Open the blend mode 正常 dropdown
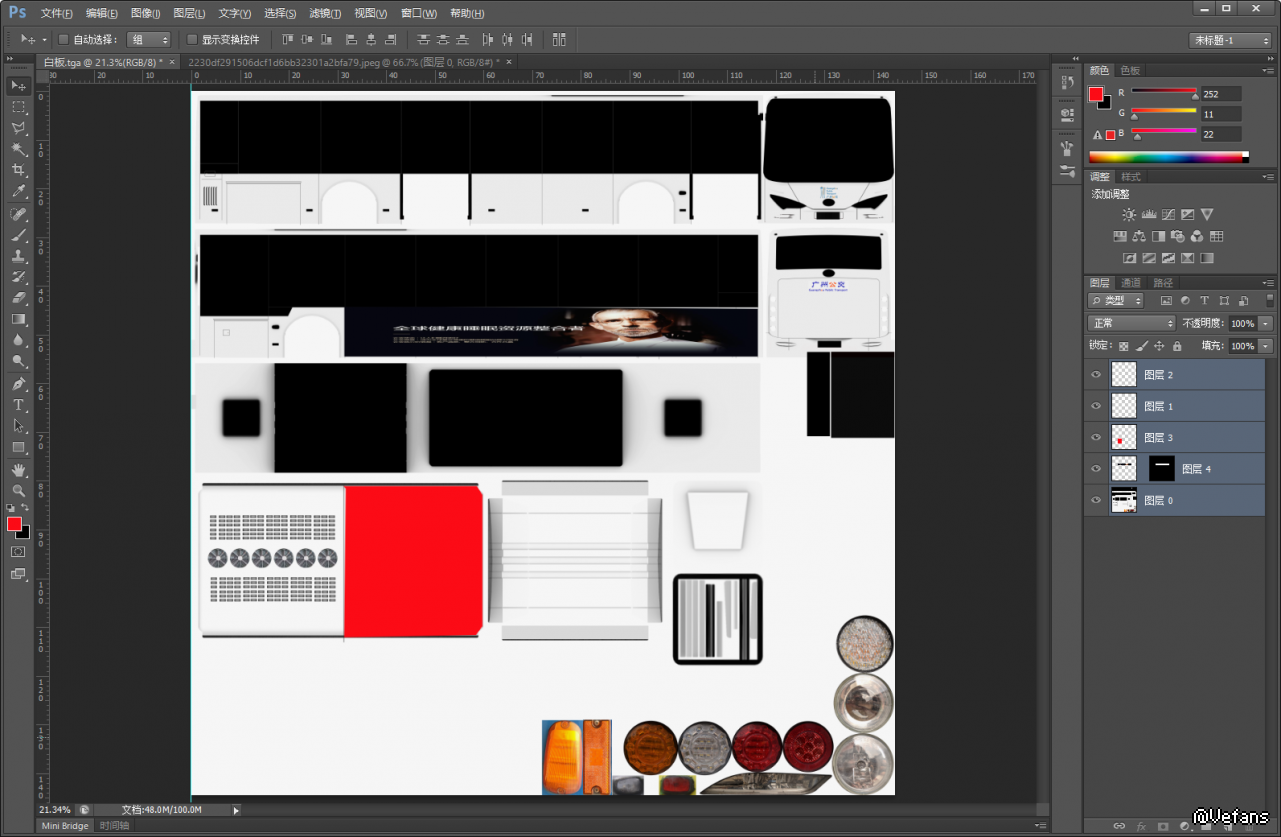 (1131, 323)
